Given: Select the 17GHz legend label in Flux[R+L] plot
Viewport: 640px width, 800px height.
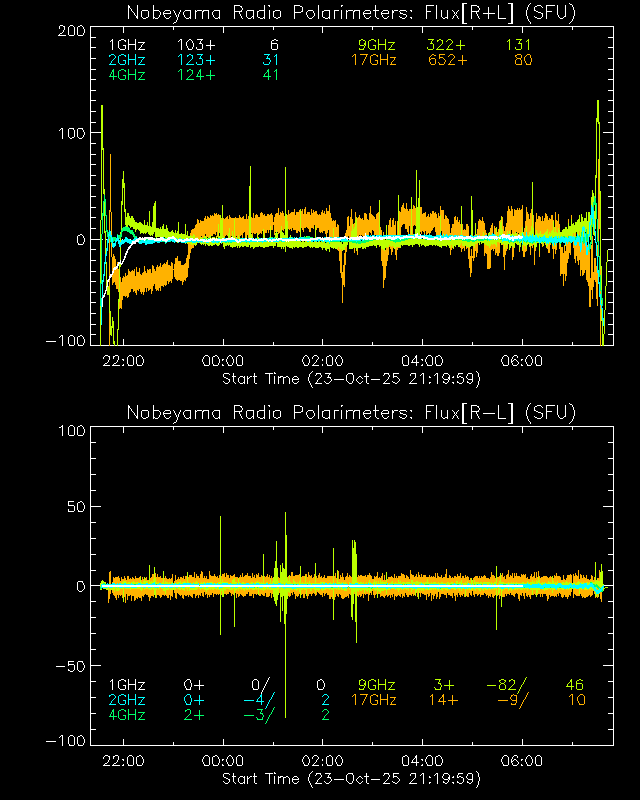Looking at the screenshot, I should pos(374,60).
